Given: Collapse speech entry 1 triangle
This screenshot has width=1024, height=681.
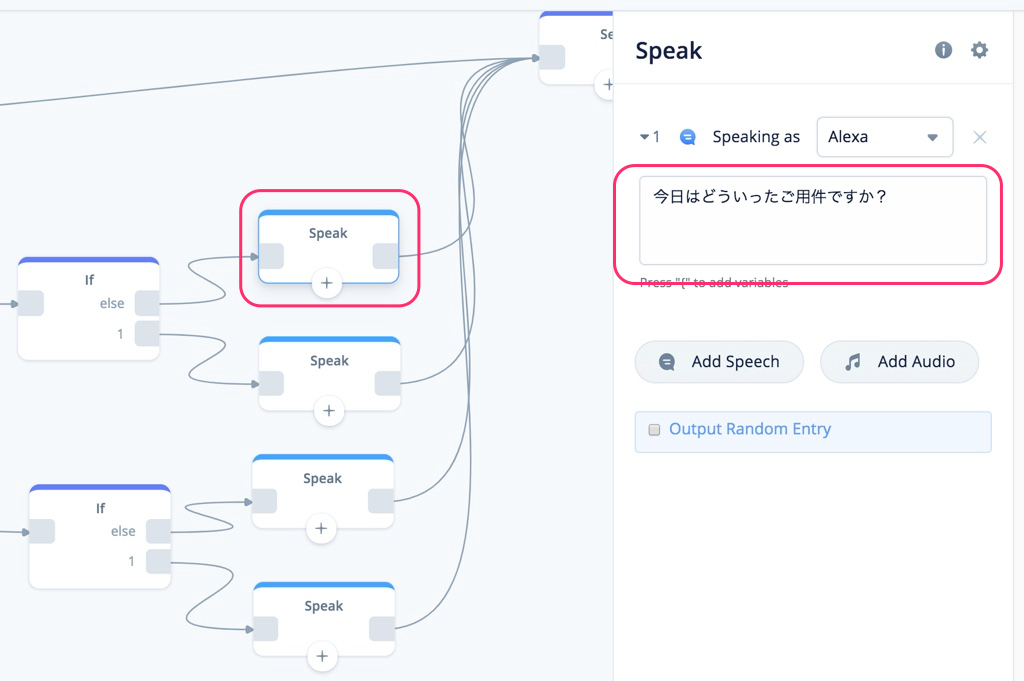Looking at the screenshot, I should (x=644, y=137).
